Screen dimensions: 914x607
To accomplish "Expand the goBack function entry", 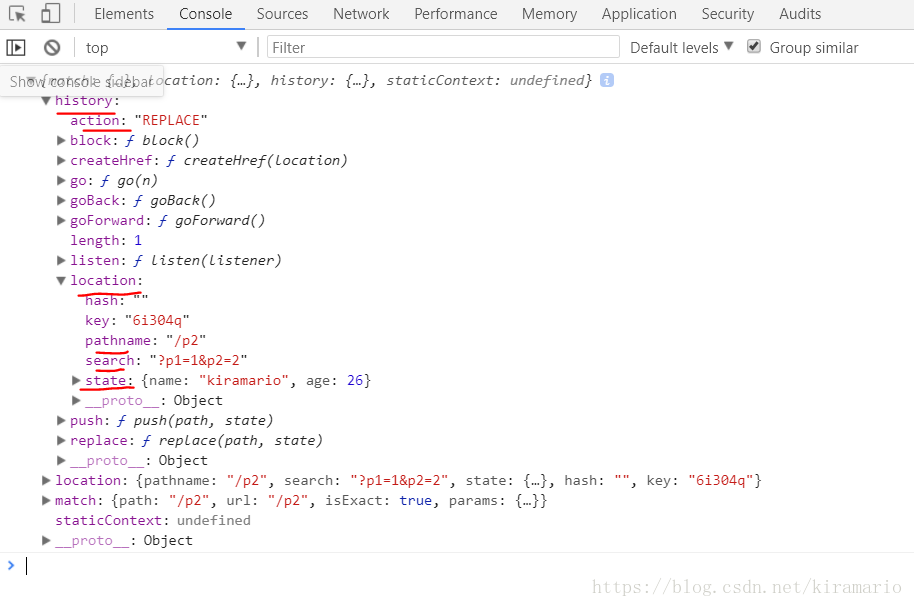I will 61,201.
